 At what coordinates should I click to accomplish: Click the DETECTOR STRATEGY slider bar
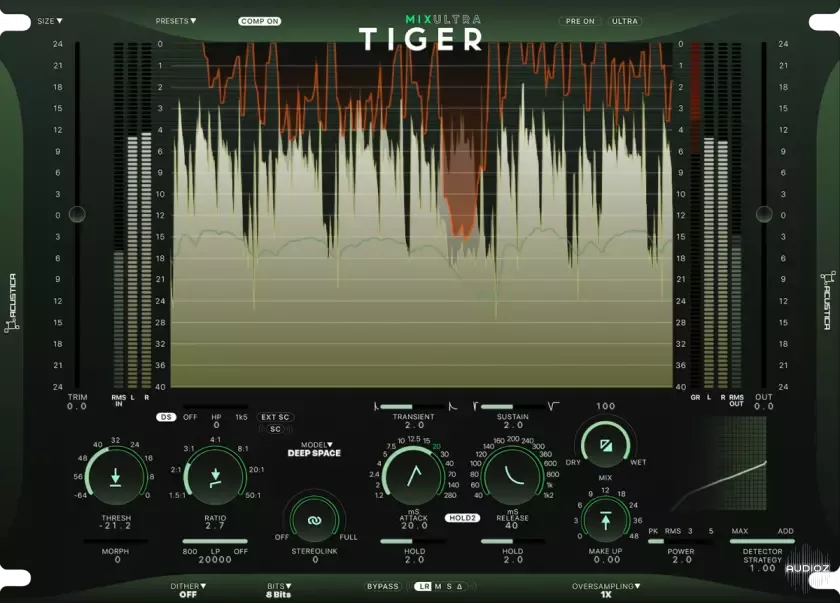pyautogui.click(x=762, y=541)
